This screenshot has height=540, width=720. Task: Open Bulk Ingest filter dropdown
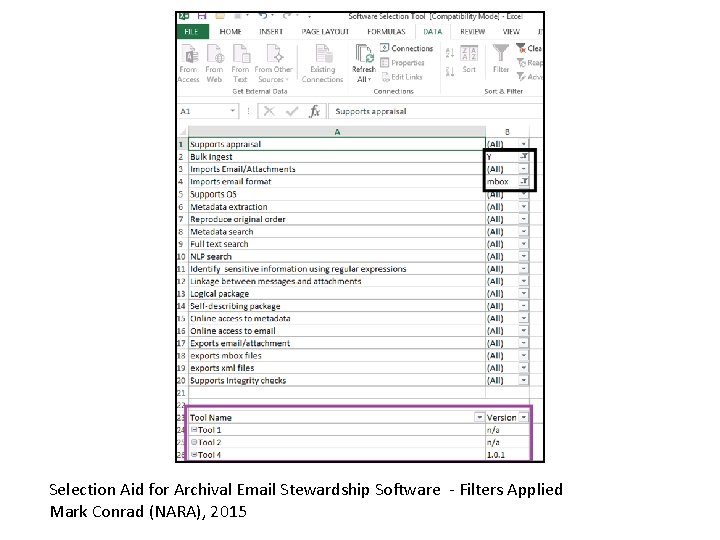(523, 157)
